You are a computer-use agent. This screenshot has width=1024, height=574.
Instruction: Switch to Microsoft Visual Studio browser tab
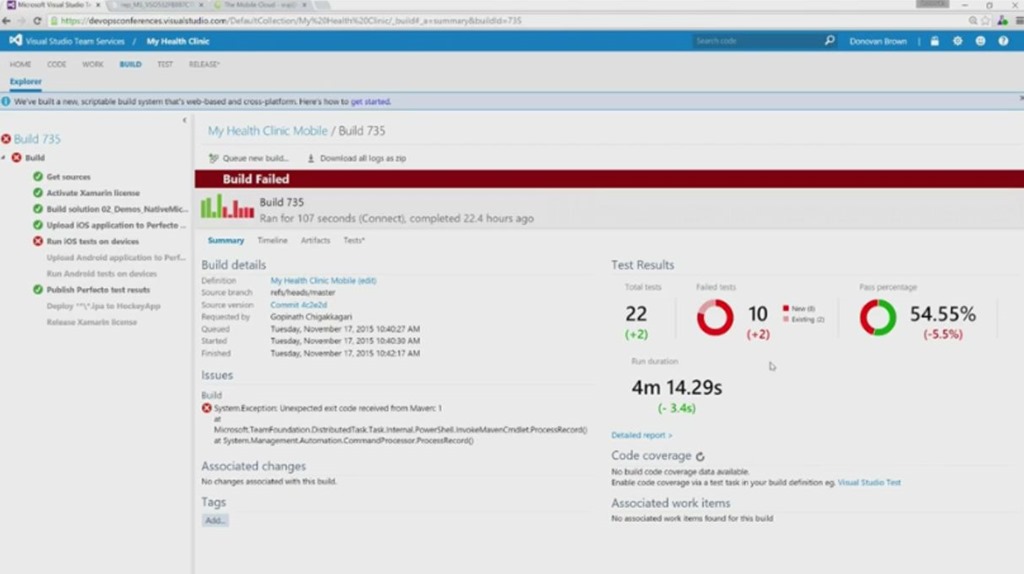tap(52, 5)
